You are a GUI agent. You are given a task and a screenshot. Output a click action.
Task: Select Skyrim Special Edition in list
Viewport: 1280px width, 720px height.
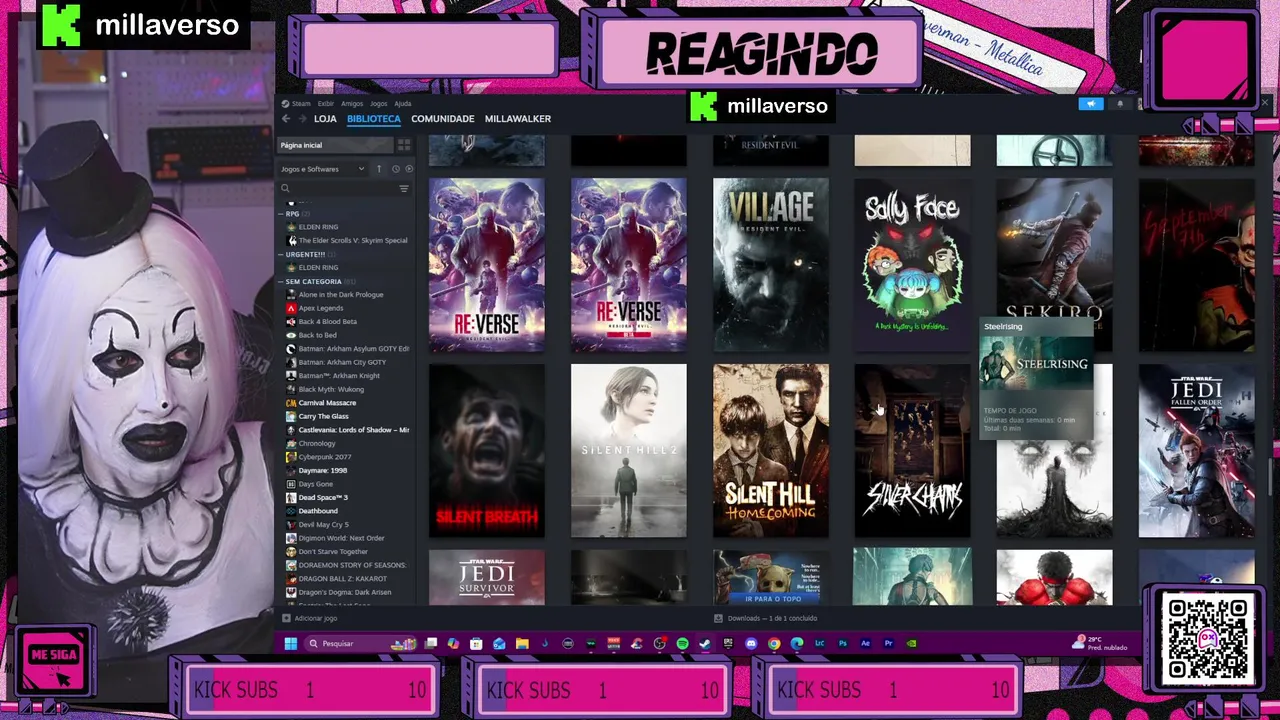pyautogui.click(x=352, y=240)
